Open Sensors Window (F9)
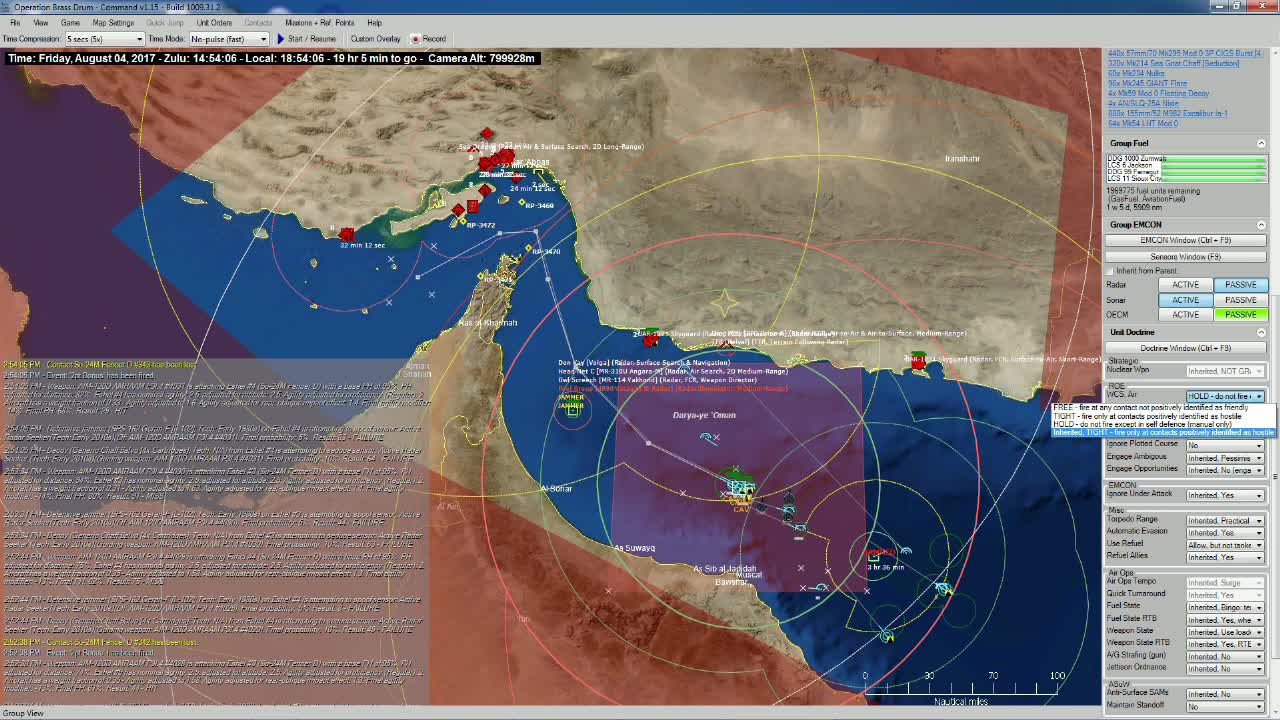The image size is (1280, 720). click(1185, 256)
